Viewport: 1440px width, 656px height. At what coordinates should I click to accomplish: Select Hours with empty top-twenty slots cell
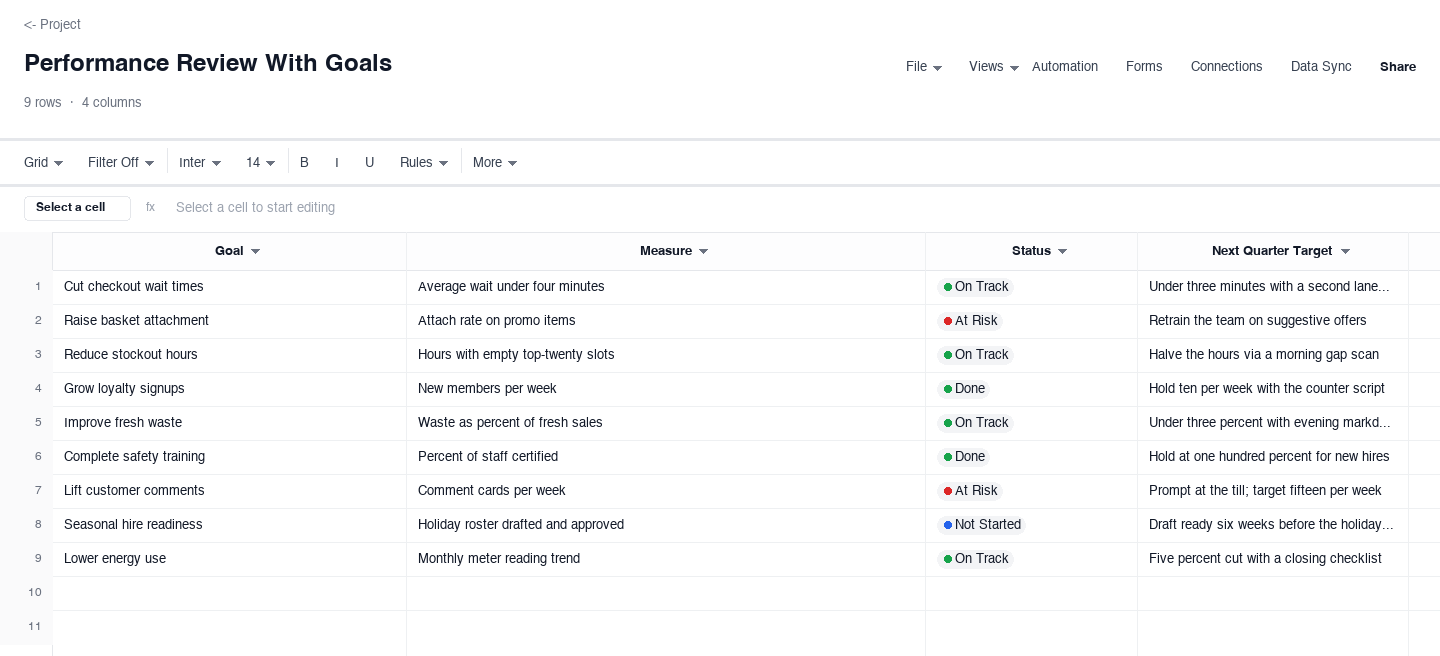[x=666, y=355]
